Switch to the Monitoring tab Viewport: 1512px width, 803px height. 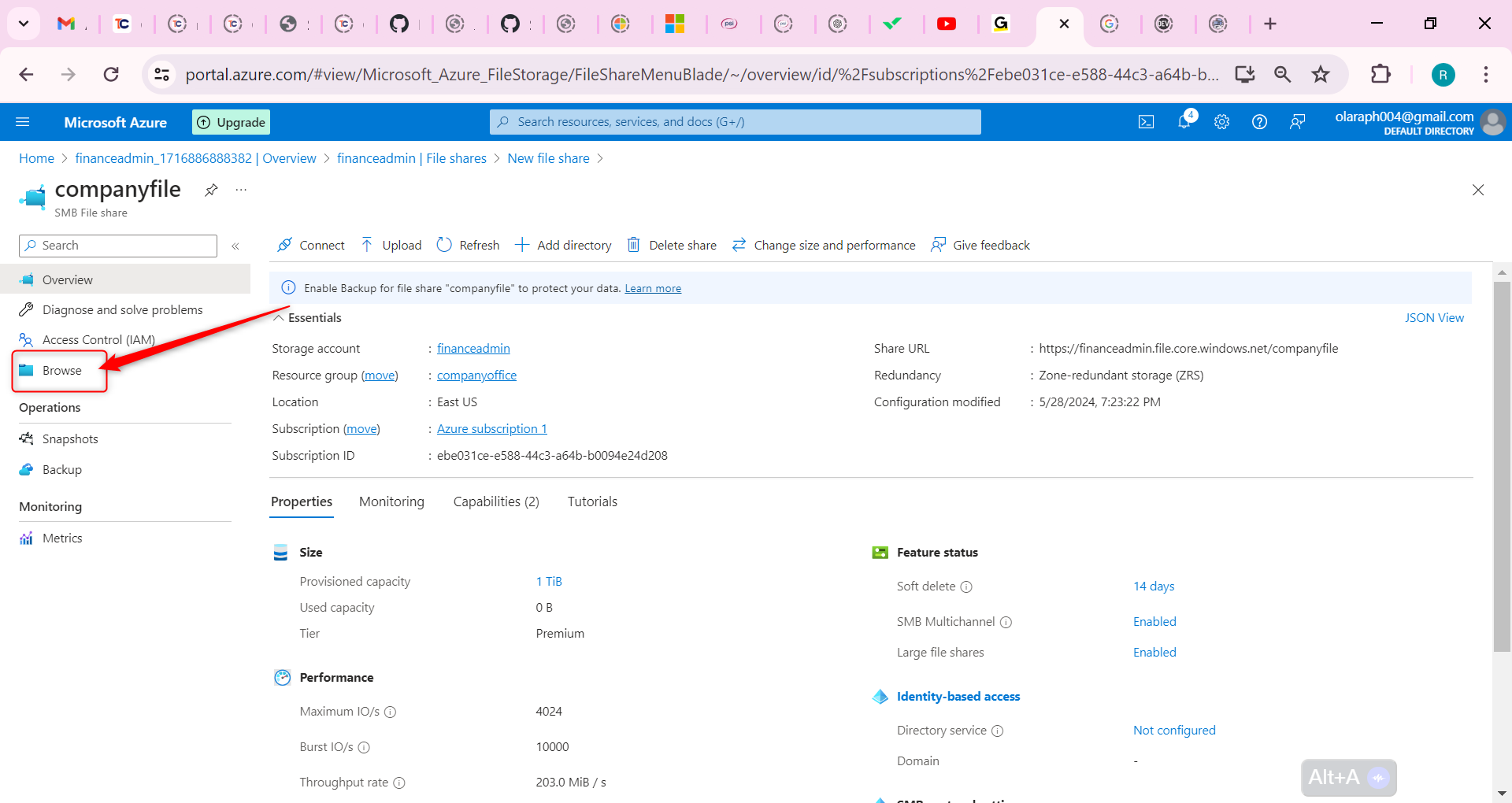[391, 501]
